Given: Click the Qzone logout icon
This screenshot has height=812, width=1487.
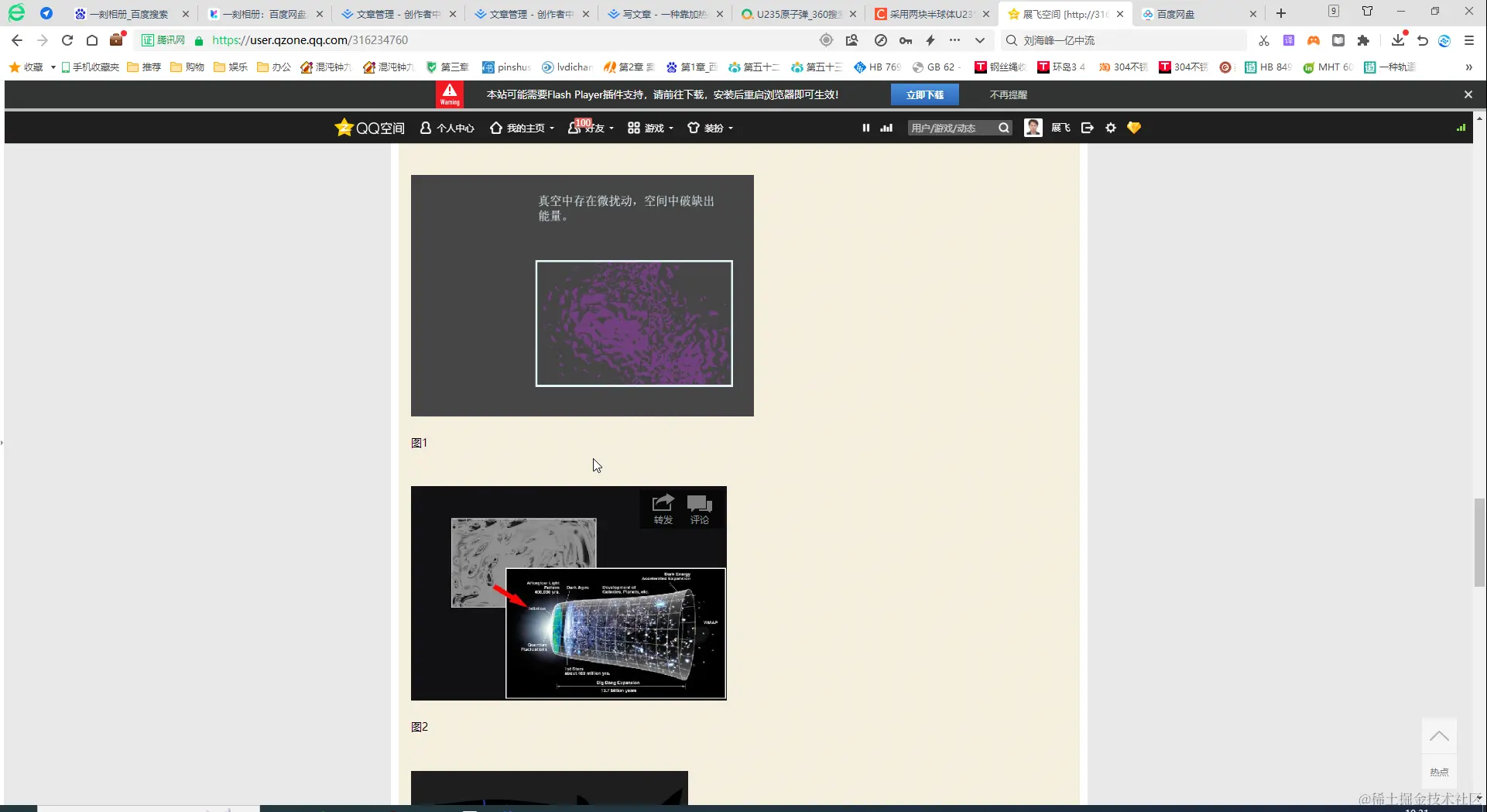Looking at the screenshot, I should coord(1088,128).
